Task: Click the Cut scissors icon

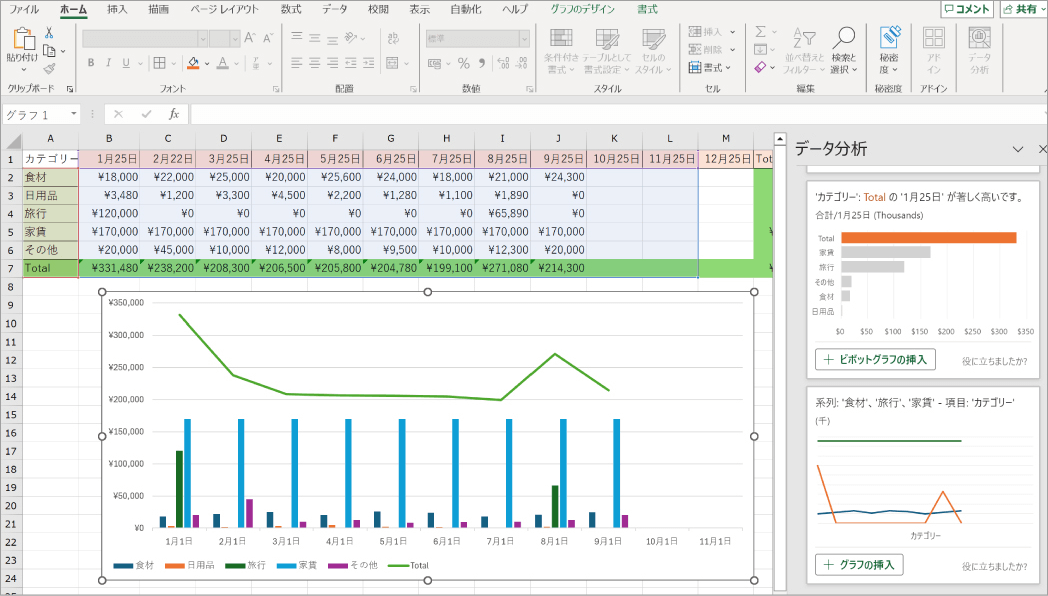Action: pyautogui.click(x=49, y=33)
